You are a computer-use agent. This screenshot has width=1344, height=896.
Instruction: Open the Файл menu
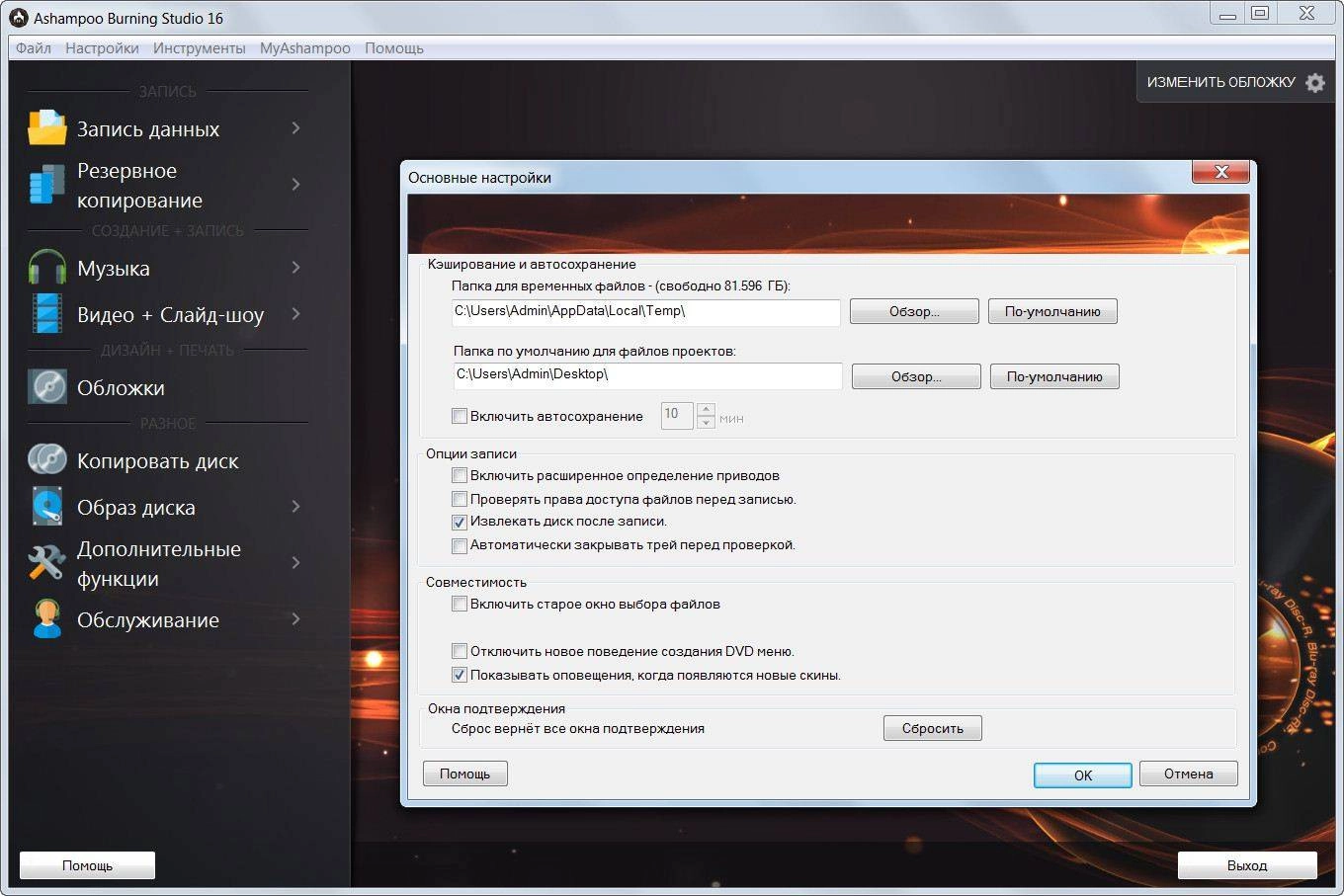click(34, 47)
